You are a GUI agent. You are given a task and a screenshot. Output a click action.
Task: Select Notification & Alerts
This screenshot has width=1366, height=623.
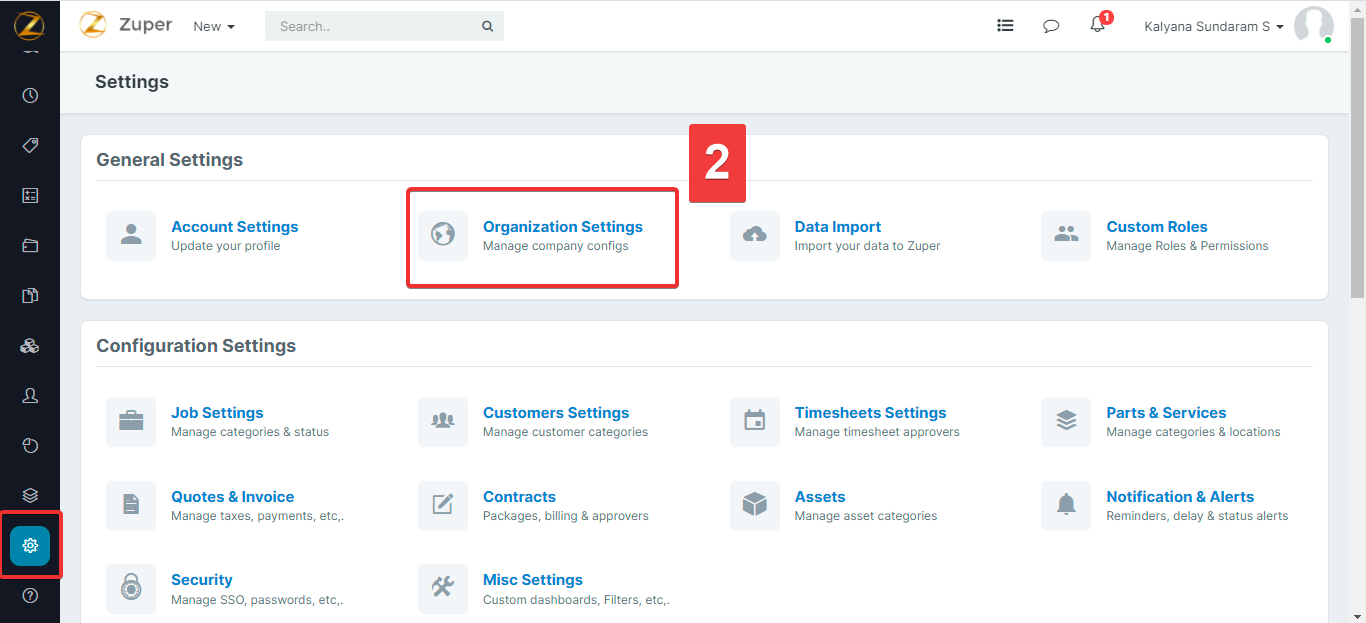click(1179, 497)
